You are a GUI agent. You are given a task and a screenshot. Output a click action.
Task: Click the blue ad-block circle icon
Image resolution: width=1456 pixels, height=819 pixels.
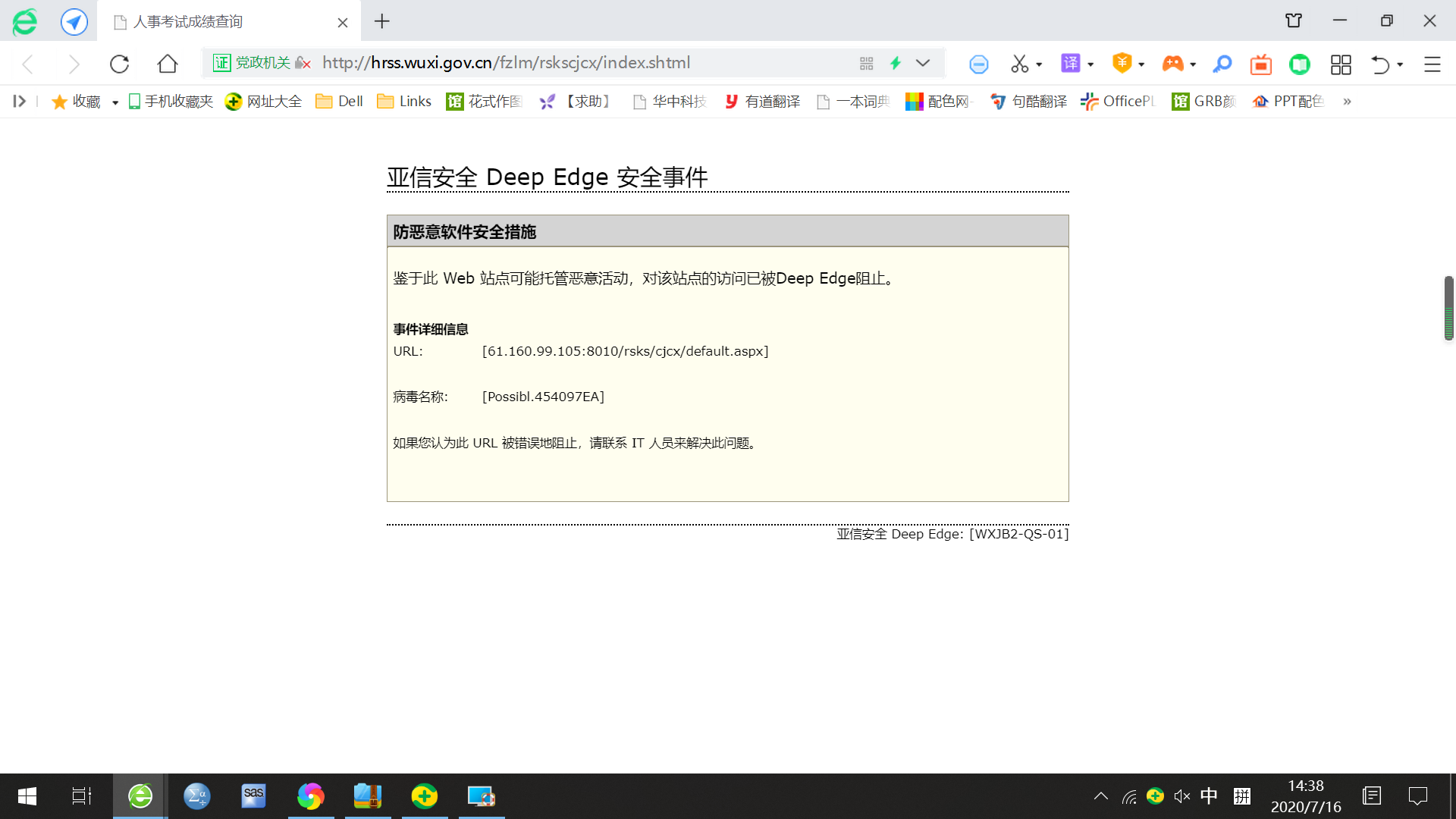(979, 64)
